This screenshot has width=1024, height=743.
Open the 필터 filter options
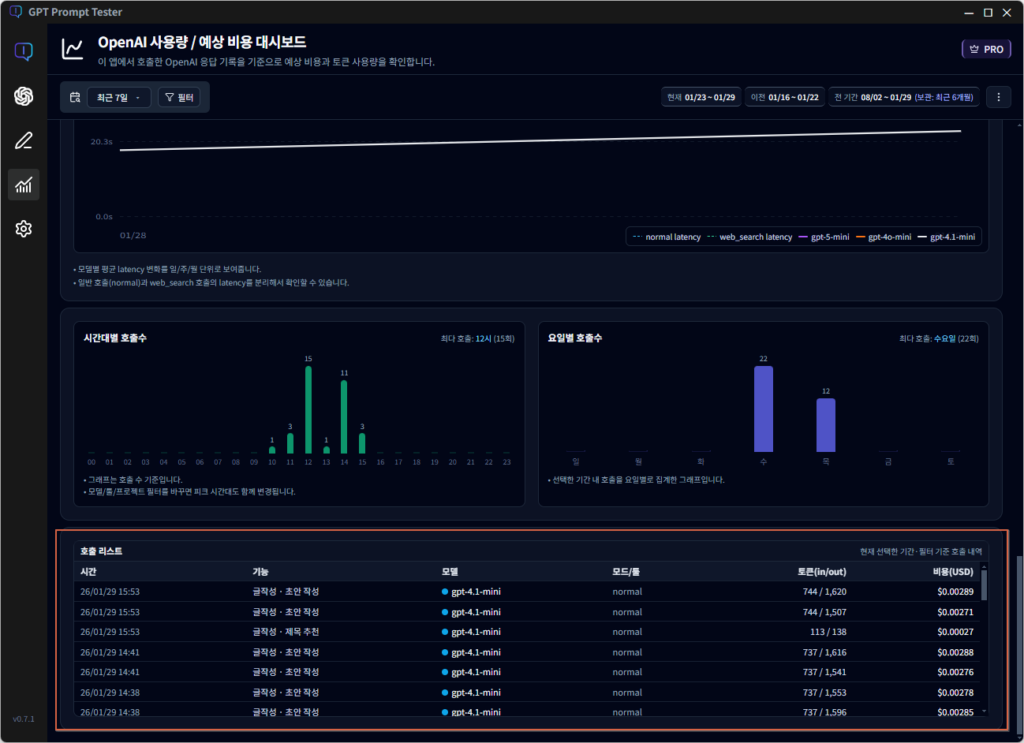[180, 97]
